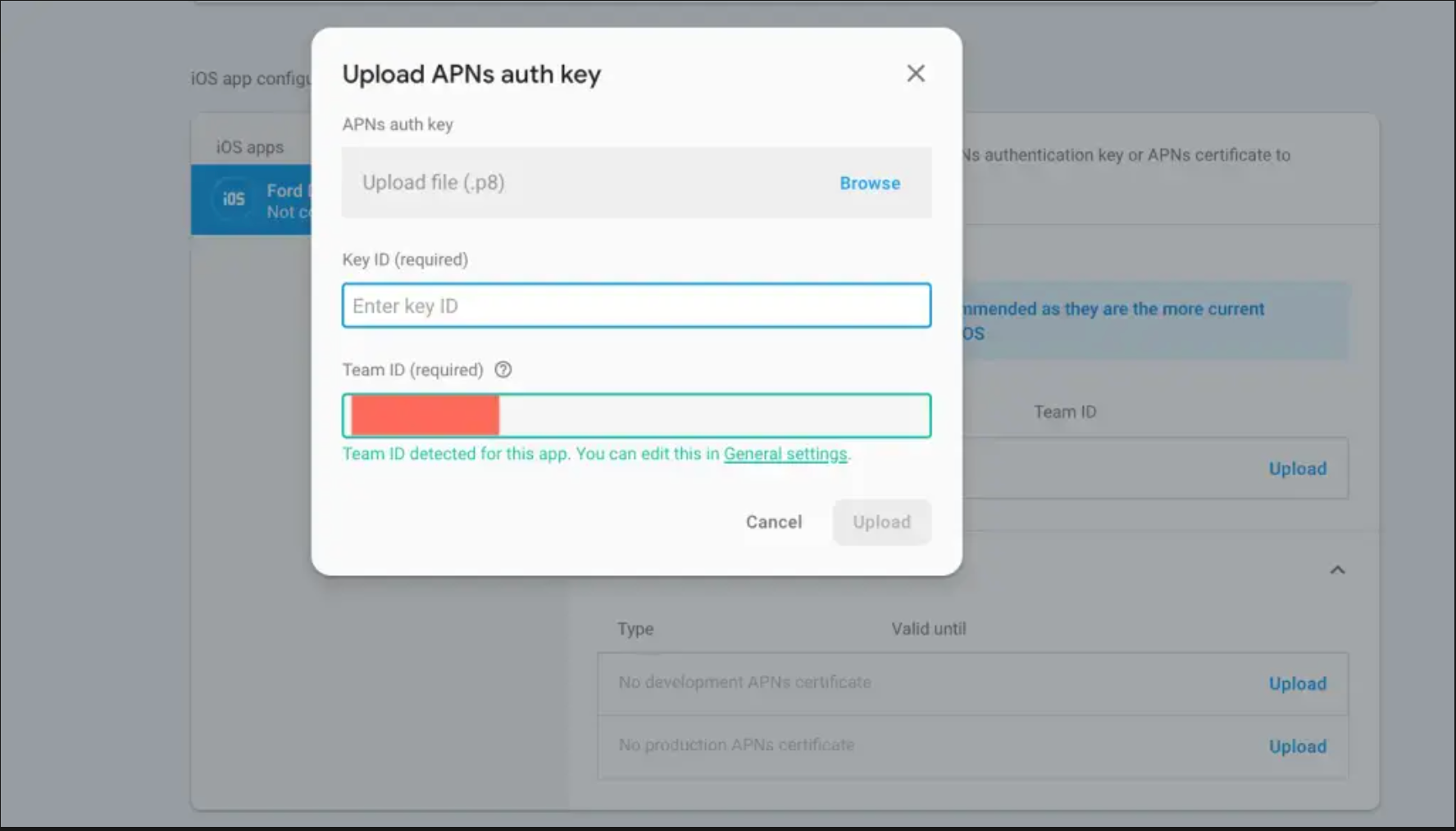Focus the Upload file (.p8) field
Image resolution: width=1456 pixels, height=831 pixels.
tap(636, 182)
